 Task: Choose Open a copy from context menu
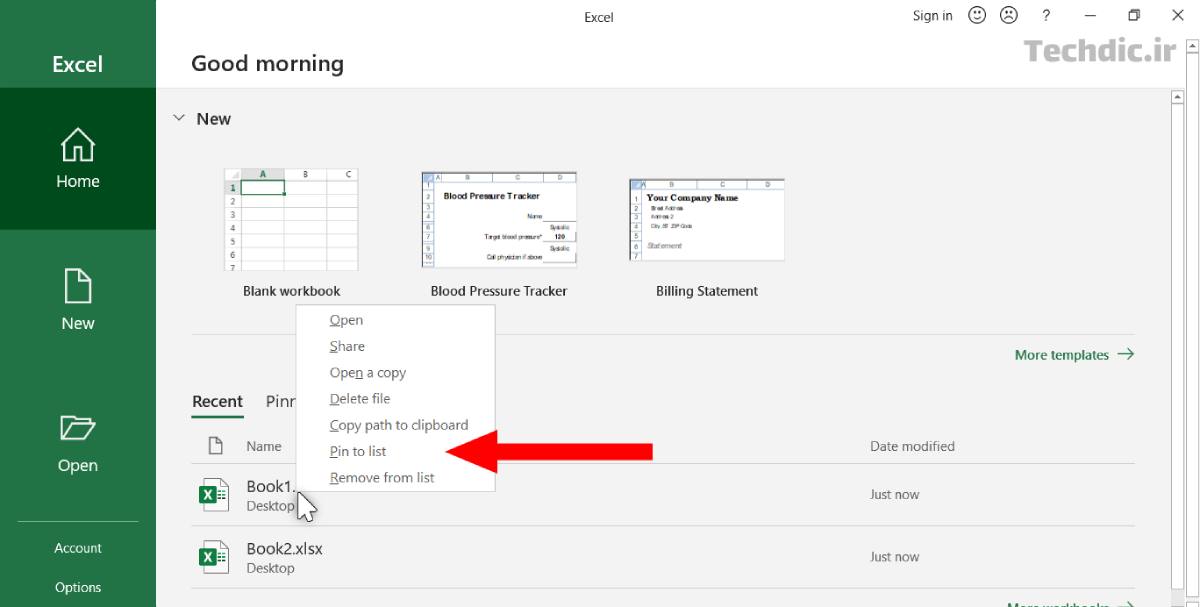396,372
